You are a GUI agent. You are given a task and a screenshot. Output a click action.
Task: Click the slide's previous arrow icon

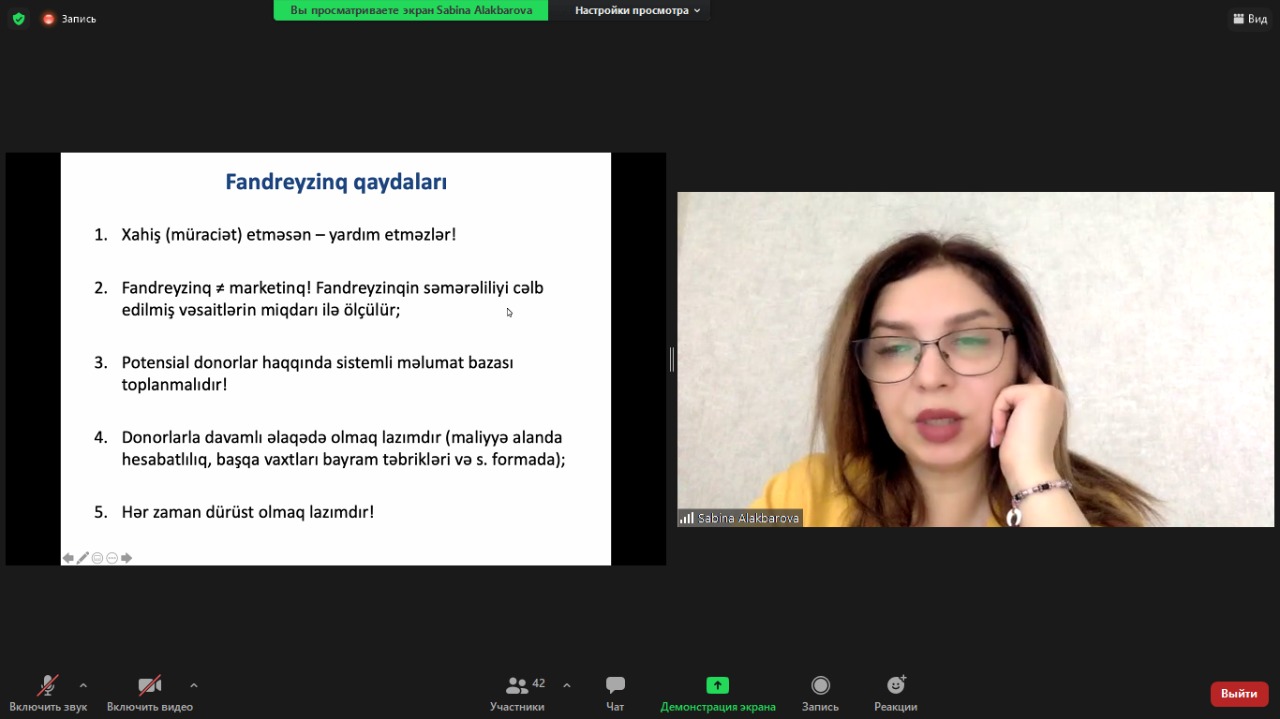coord(68,558)
